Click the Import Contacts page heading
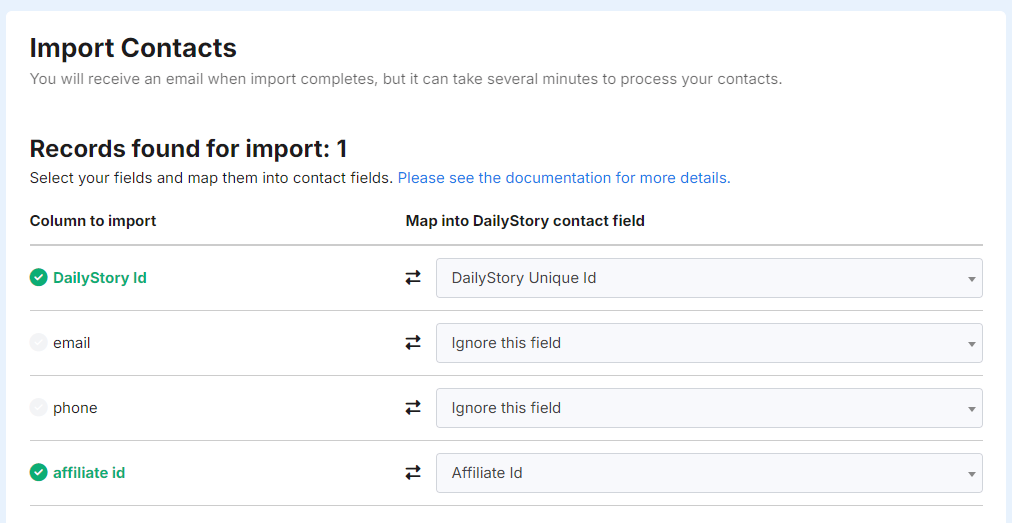 (133, 47)
